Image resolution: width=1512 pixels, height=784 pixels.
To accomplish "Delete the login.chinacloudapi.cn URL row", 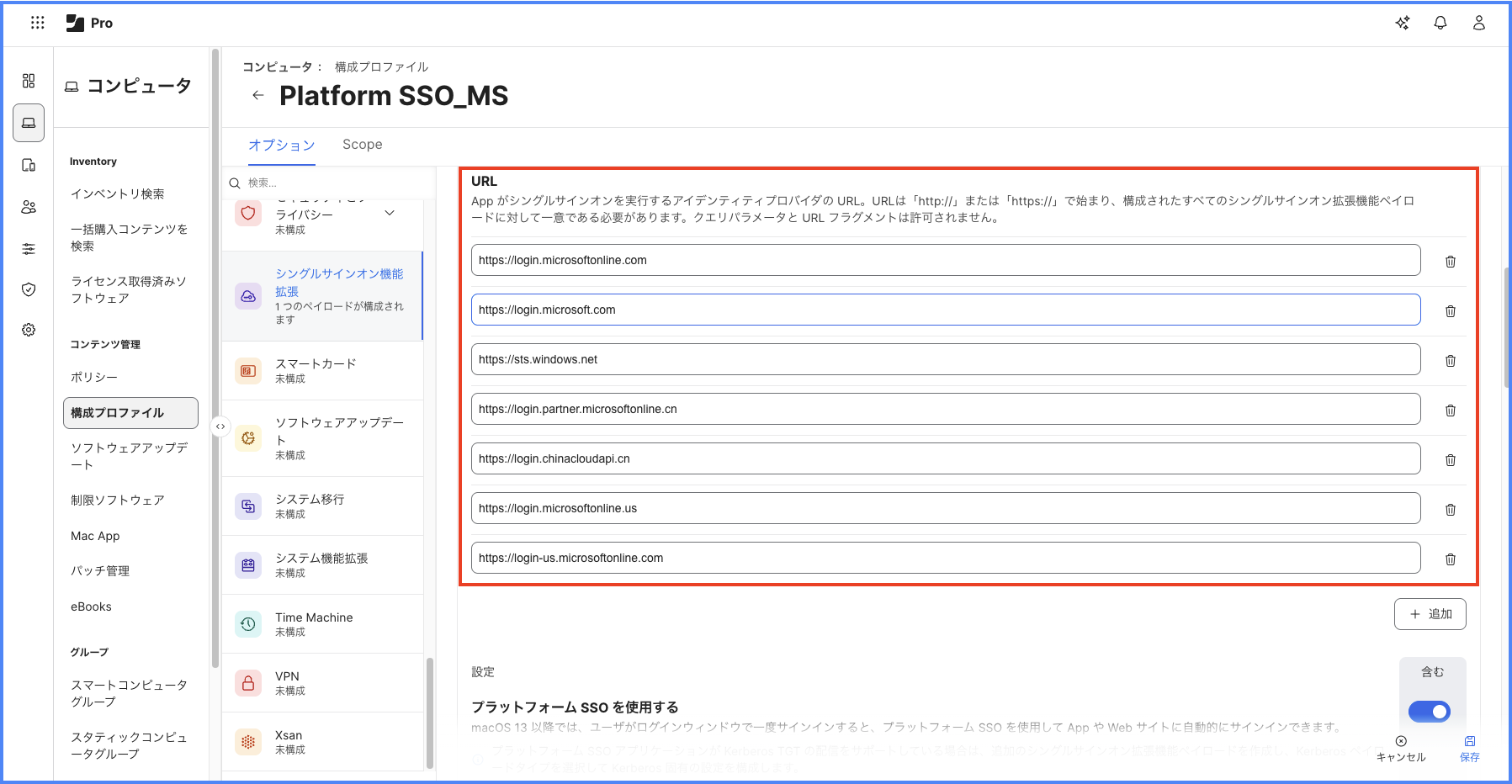I will pyautogui.click(x=1451, y=460).
